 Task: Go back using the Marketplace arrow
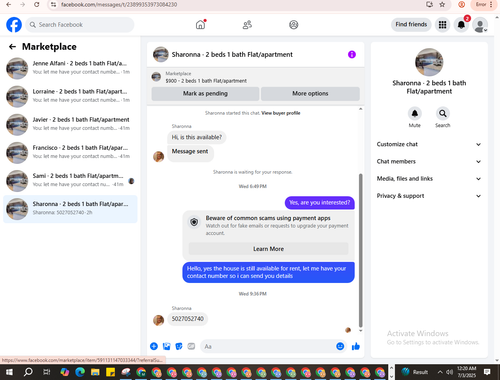pos(12,47)
